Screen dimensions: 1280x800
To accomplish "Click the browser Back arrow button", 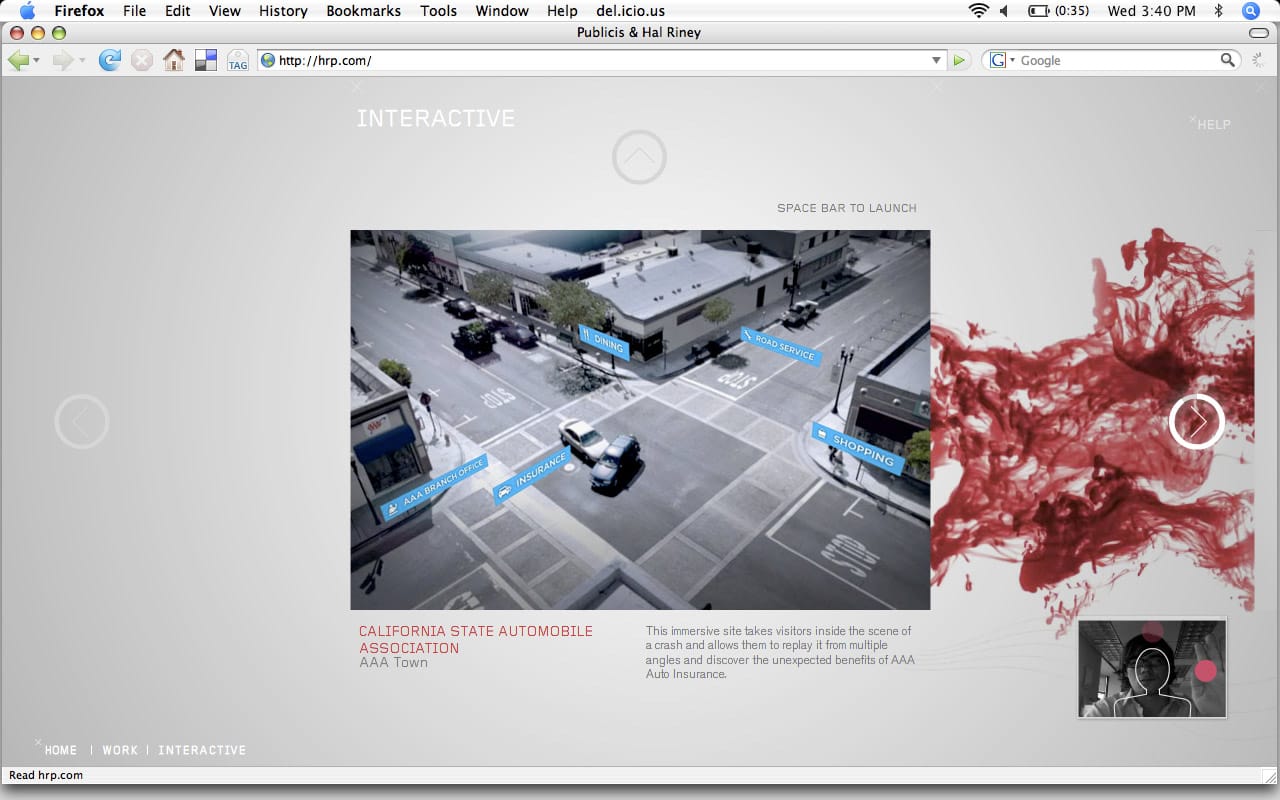I will pyautogui.click(x=18, y=61).
